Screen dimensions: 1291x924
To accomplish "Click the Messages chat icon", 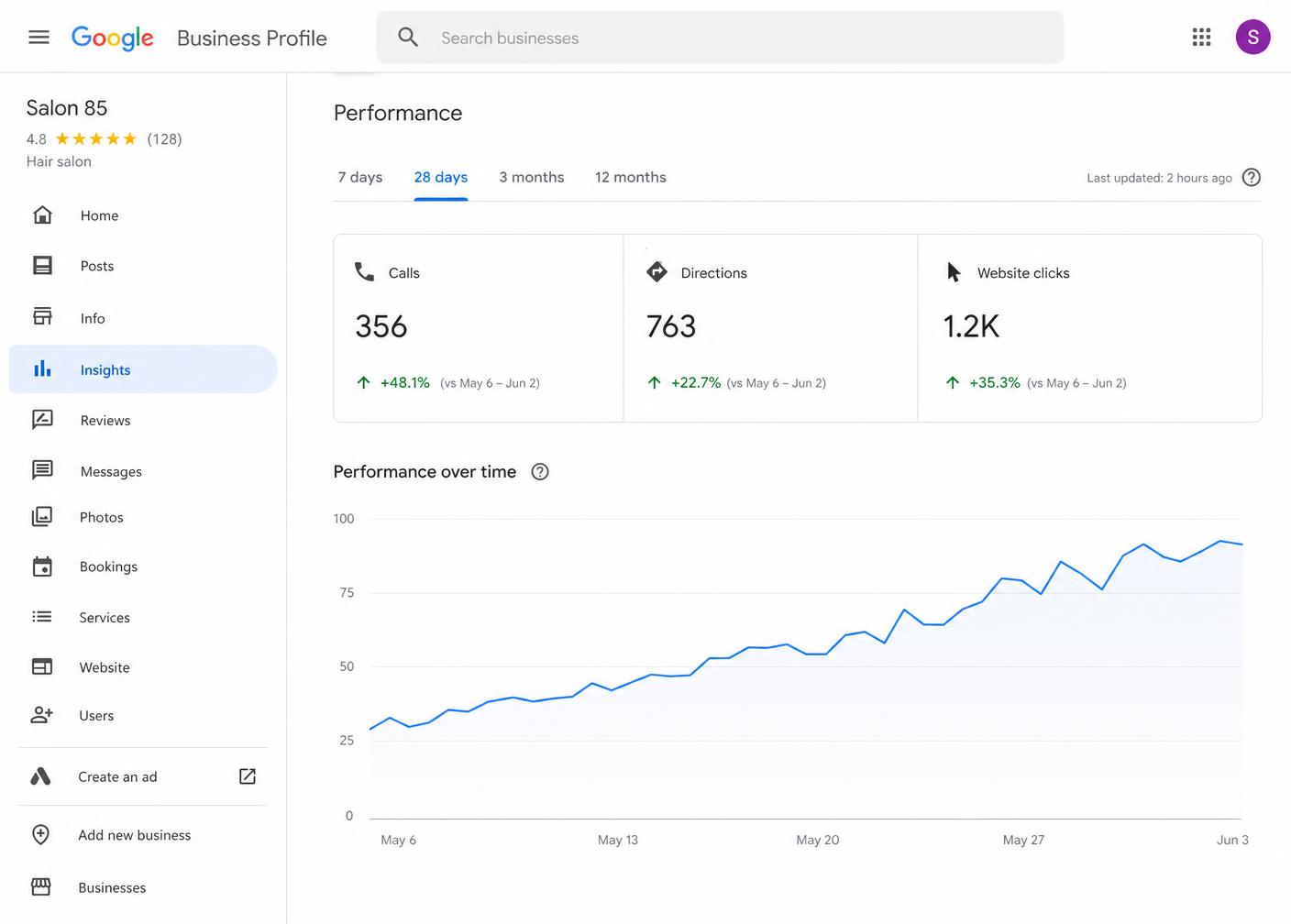I will 42,470.
